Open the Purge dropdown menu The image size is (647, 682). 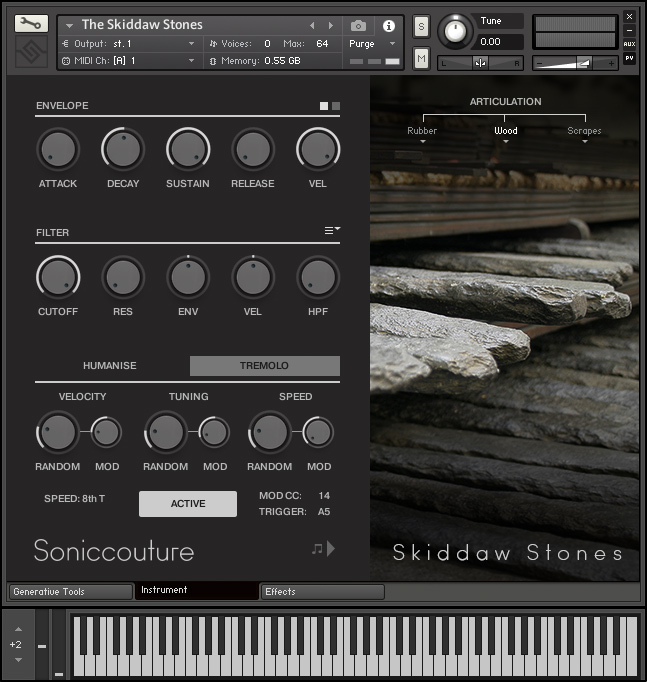392,43
